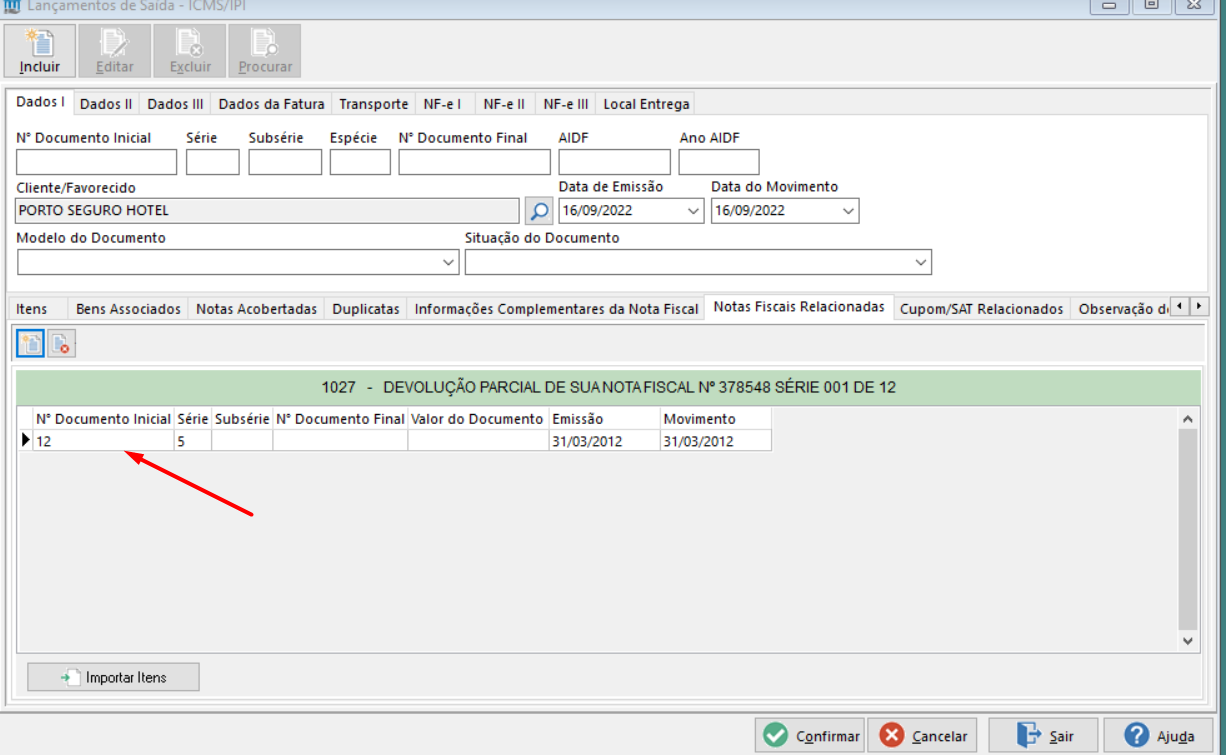The height and width of the screenshot is (755, 1226).
Task: Select the row indicator arrow of document 12
Action: tap(25, 440)
